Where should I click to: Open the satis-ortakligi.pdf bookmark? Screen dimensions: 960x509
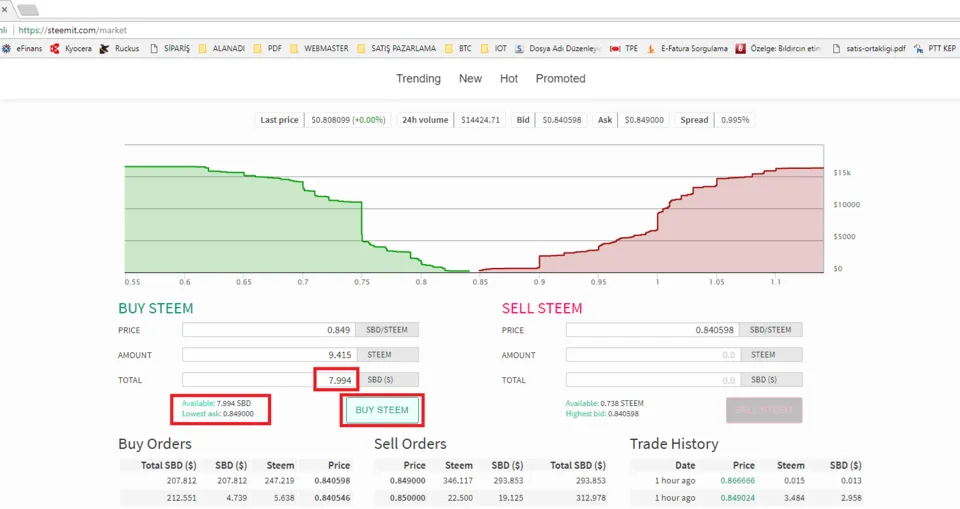click(x=868, y=48)
